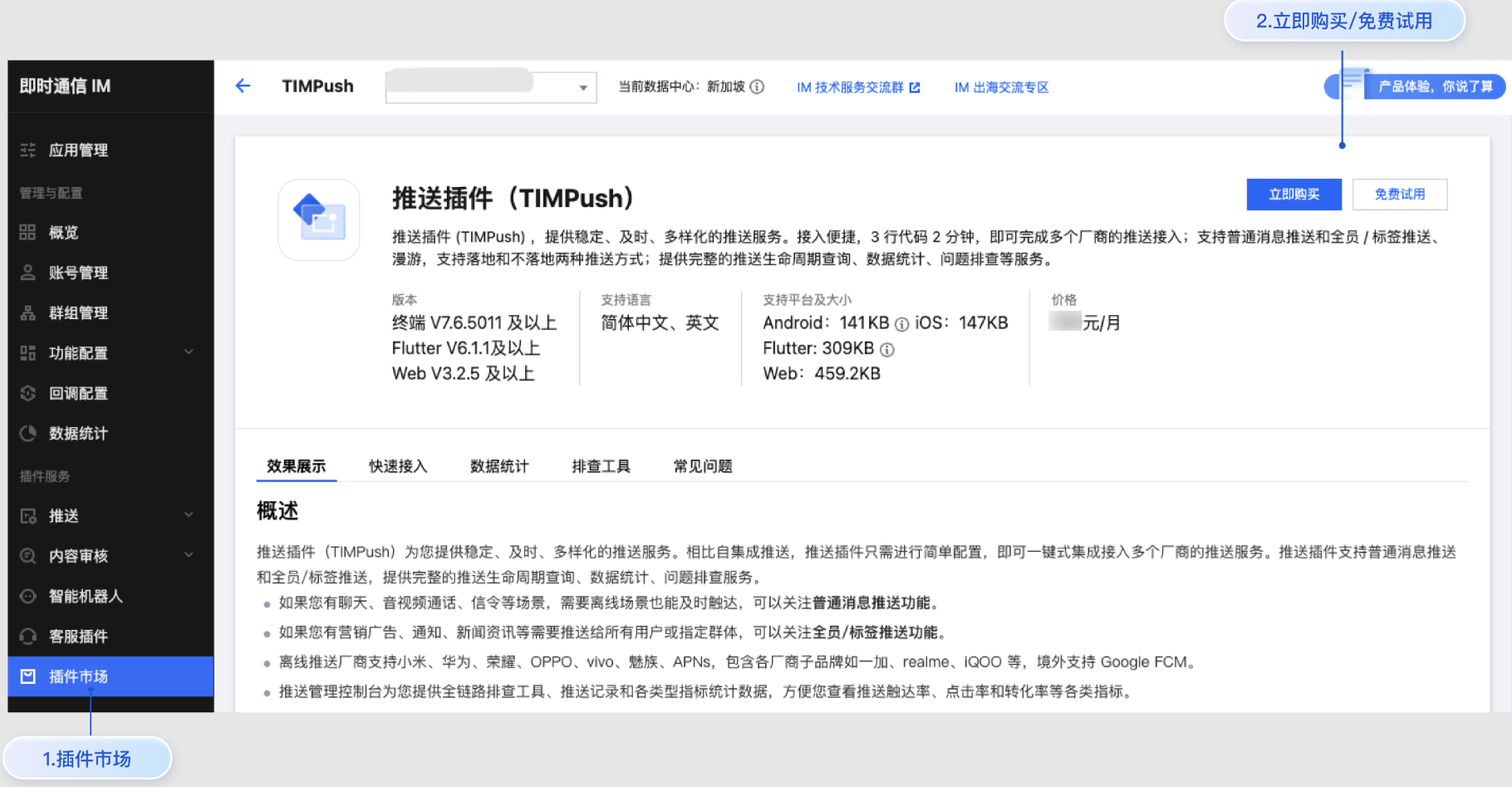Viewport: 1512px width, 787px height.
Task: Open the 排查工具 tab
Action: click(601, 466)
